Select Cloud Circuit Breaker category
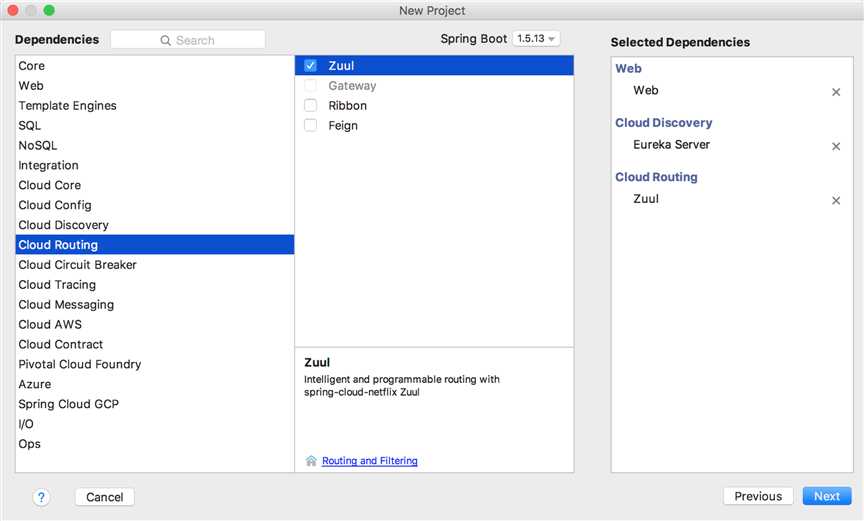864x521 pixels. [77, 265]
